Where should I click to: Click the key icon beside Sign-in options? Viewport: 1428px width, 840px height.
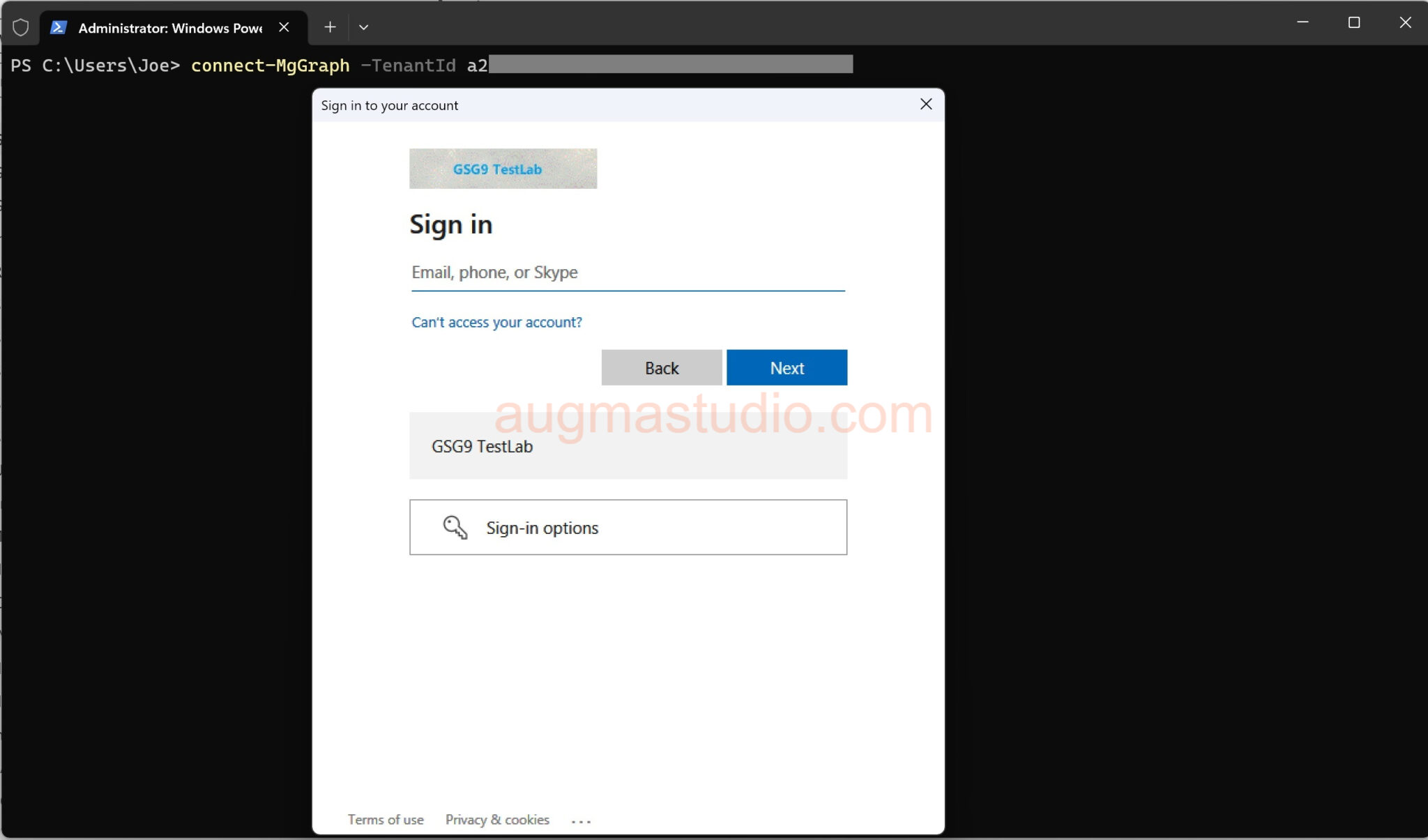(454, 528)
